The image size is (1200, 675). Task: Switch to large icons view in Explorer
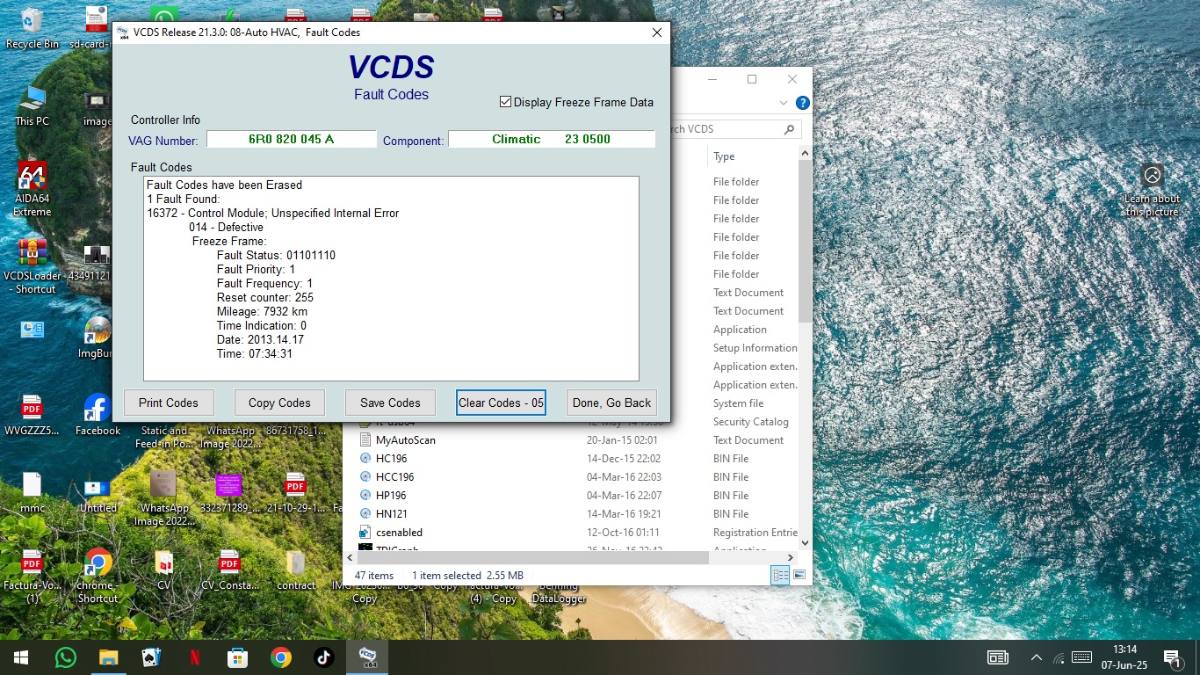tap(799, 575)
